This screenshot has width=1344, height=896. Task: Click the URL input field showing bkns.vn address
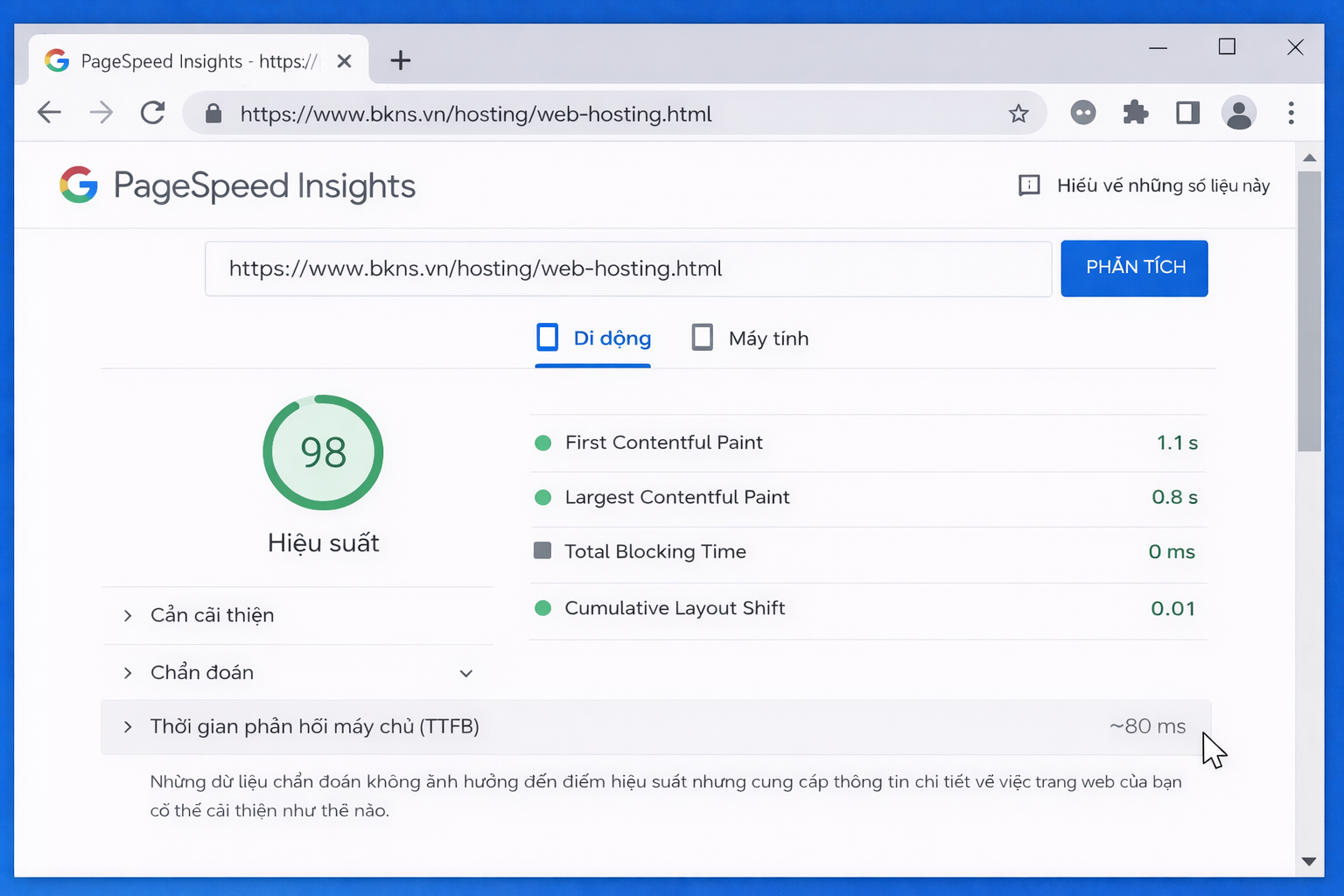pos(627,269)
